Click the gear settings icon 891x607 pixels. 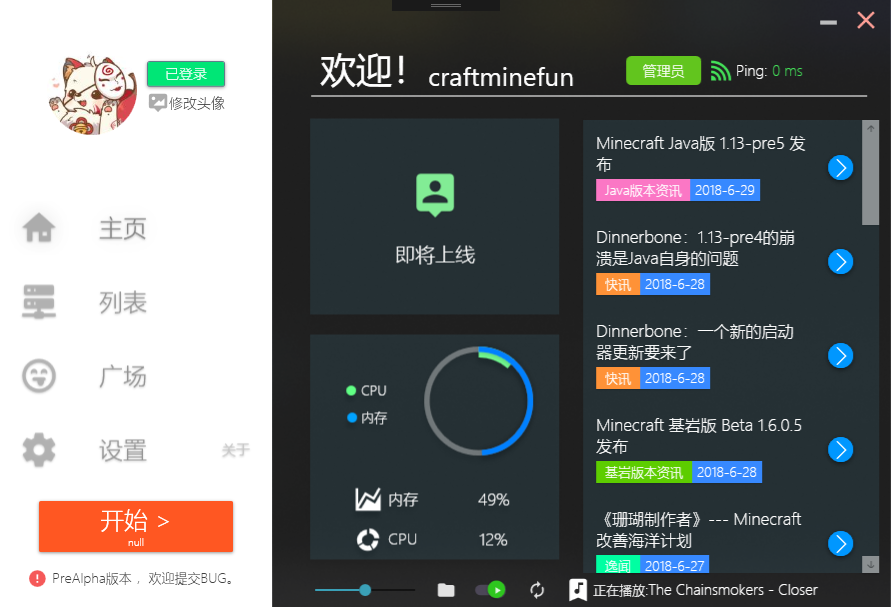[x=39, y=450]
